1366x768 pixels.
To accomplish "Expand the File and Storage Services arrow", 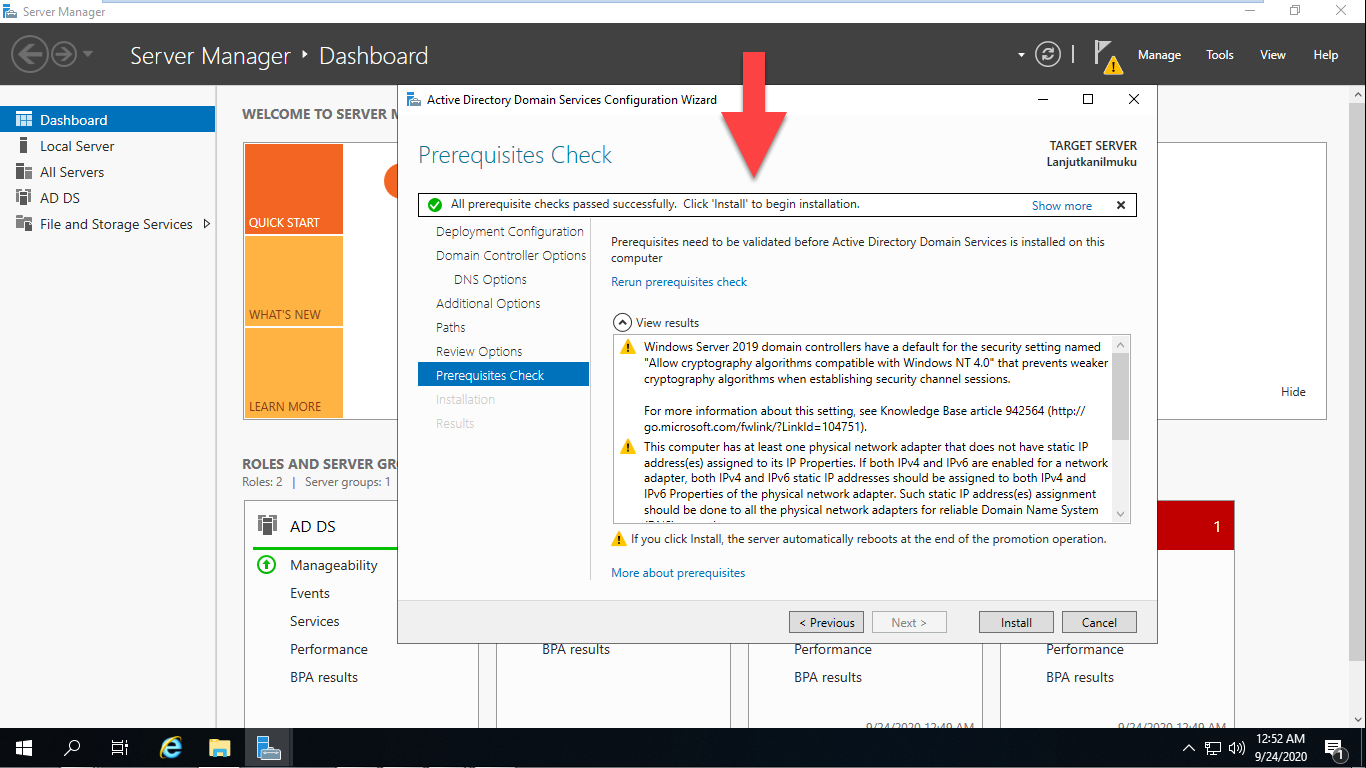I will [207, 224].
